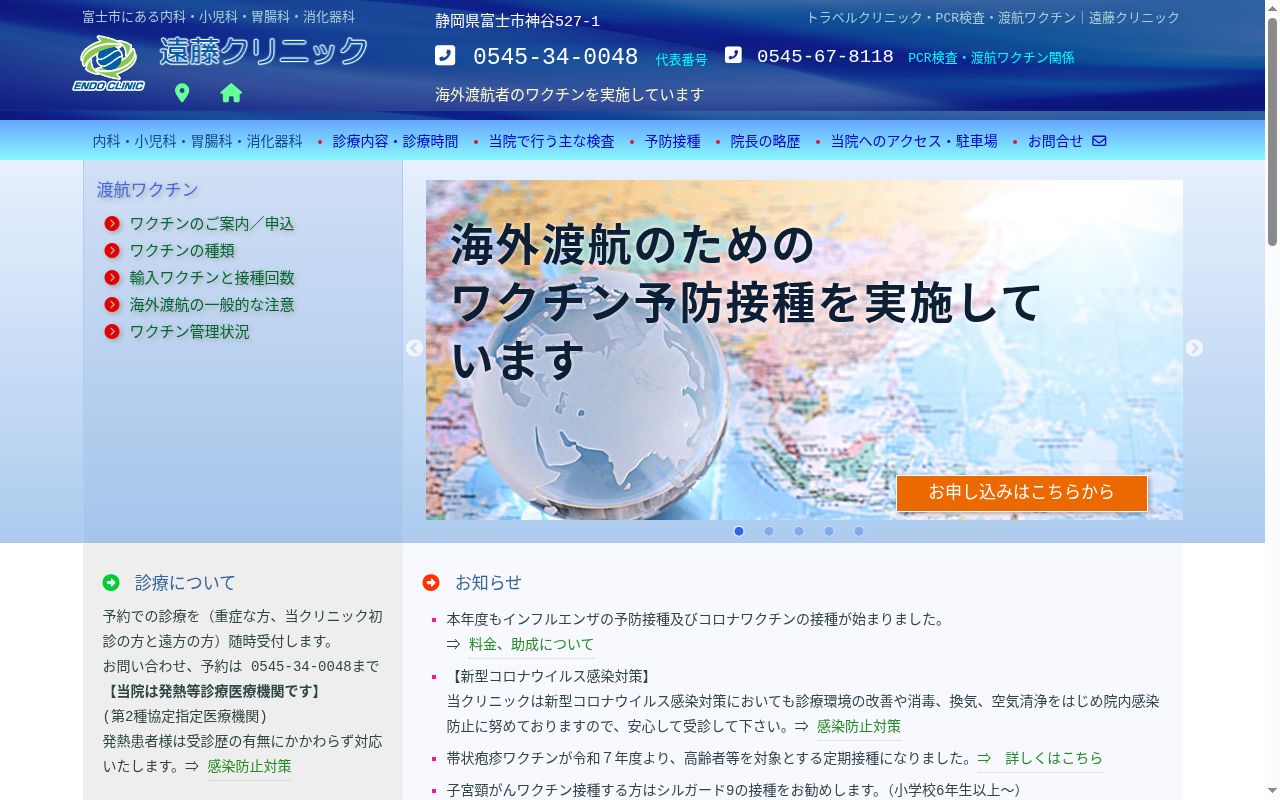Open 感染防止対策 link in お知らせ section

(858, 726)
